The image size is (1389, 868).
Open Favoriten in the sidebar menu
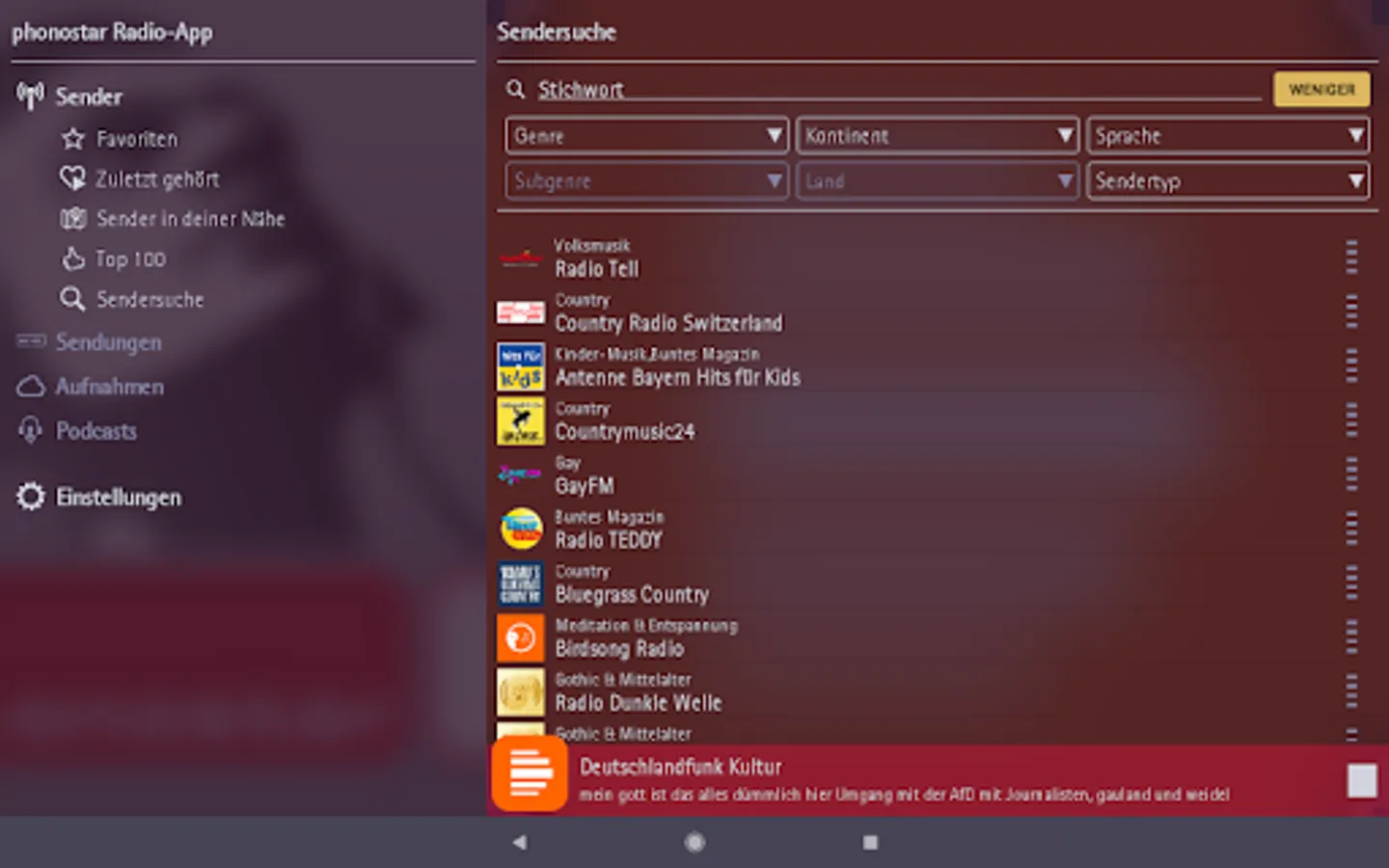pos(137,139)
